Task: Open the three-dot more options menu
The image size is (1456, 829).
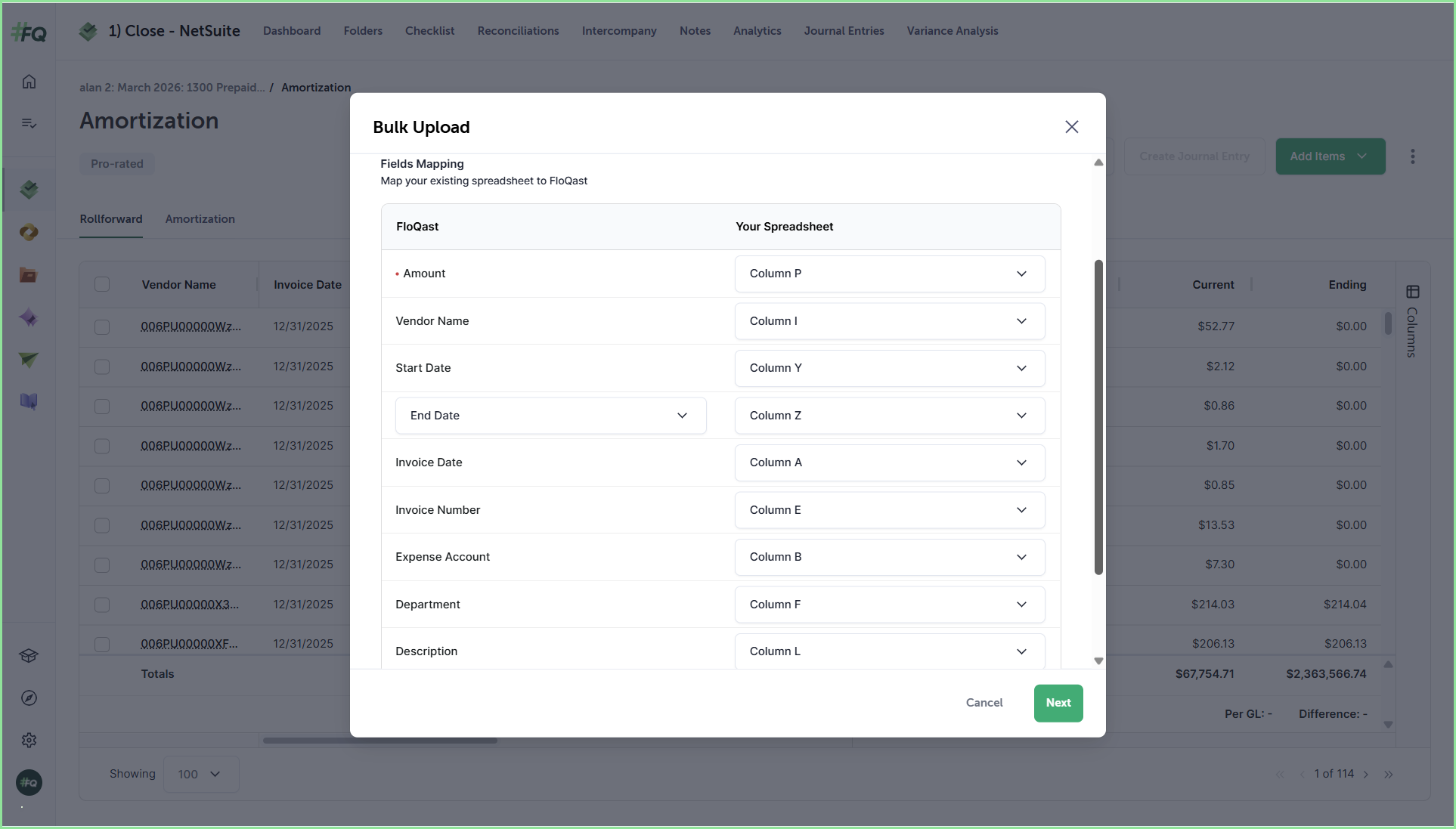Action: [1413, 156]
